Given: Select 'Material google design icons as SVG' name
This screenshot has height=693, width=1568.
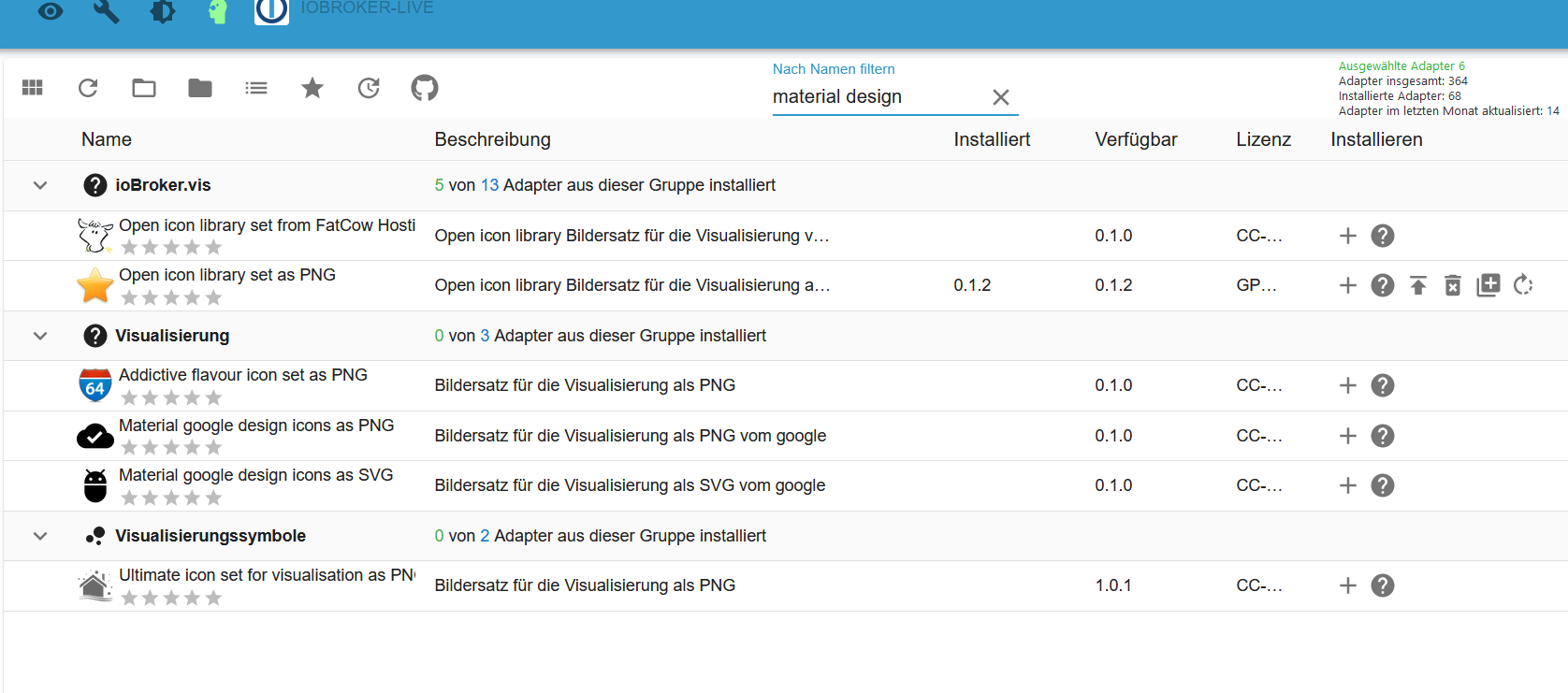Looking at the screenshot, I should 256,475.
